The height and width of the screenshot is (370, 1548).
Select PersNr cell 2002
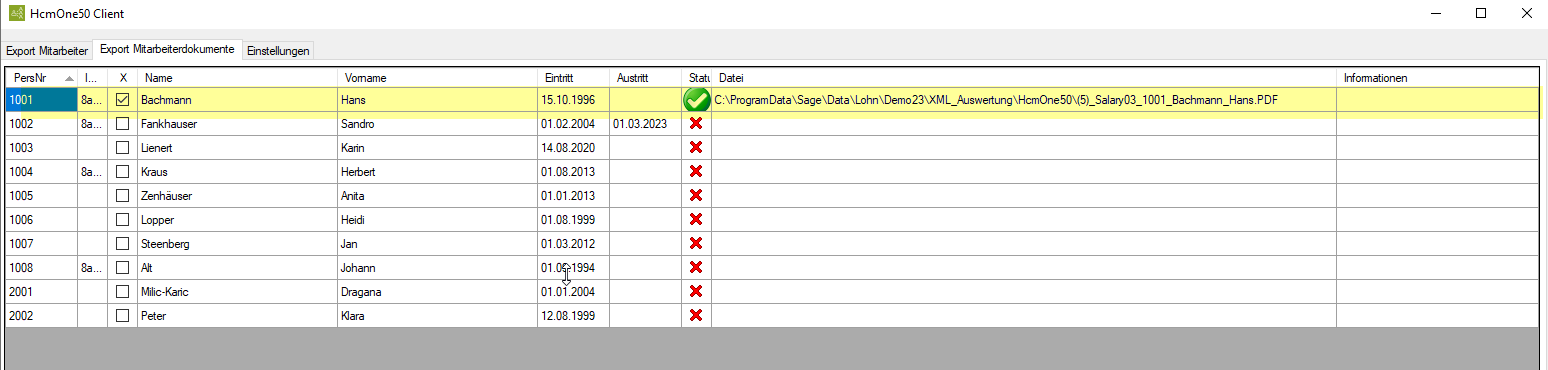(x=42, y=316)
